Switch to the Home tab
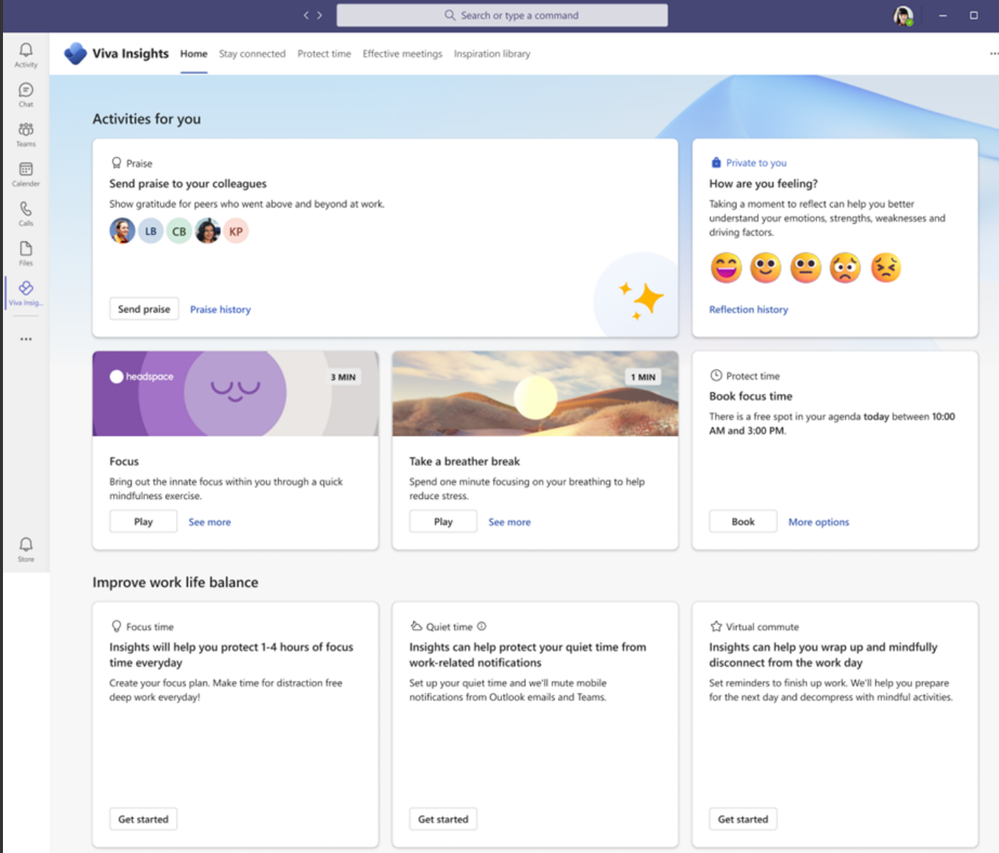 pos(194,54)
